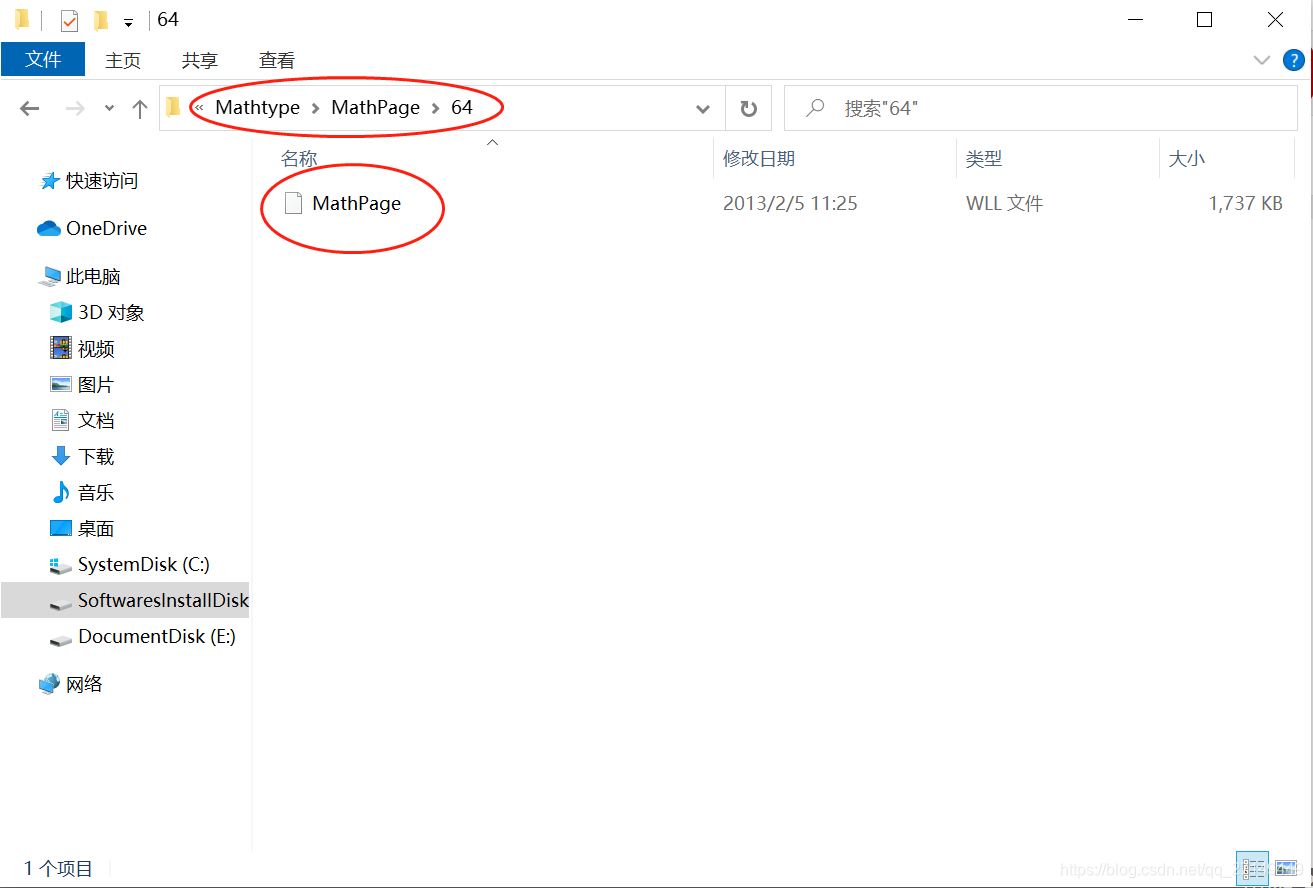The width and height of the screenshot is (1313, 888).
Task: Collapse the ribbon with the chevron
Action: (1261, 60)
